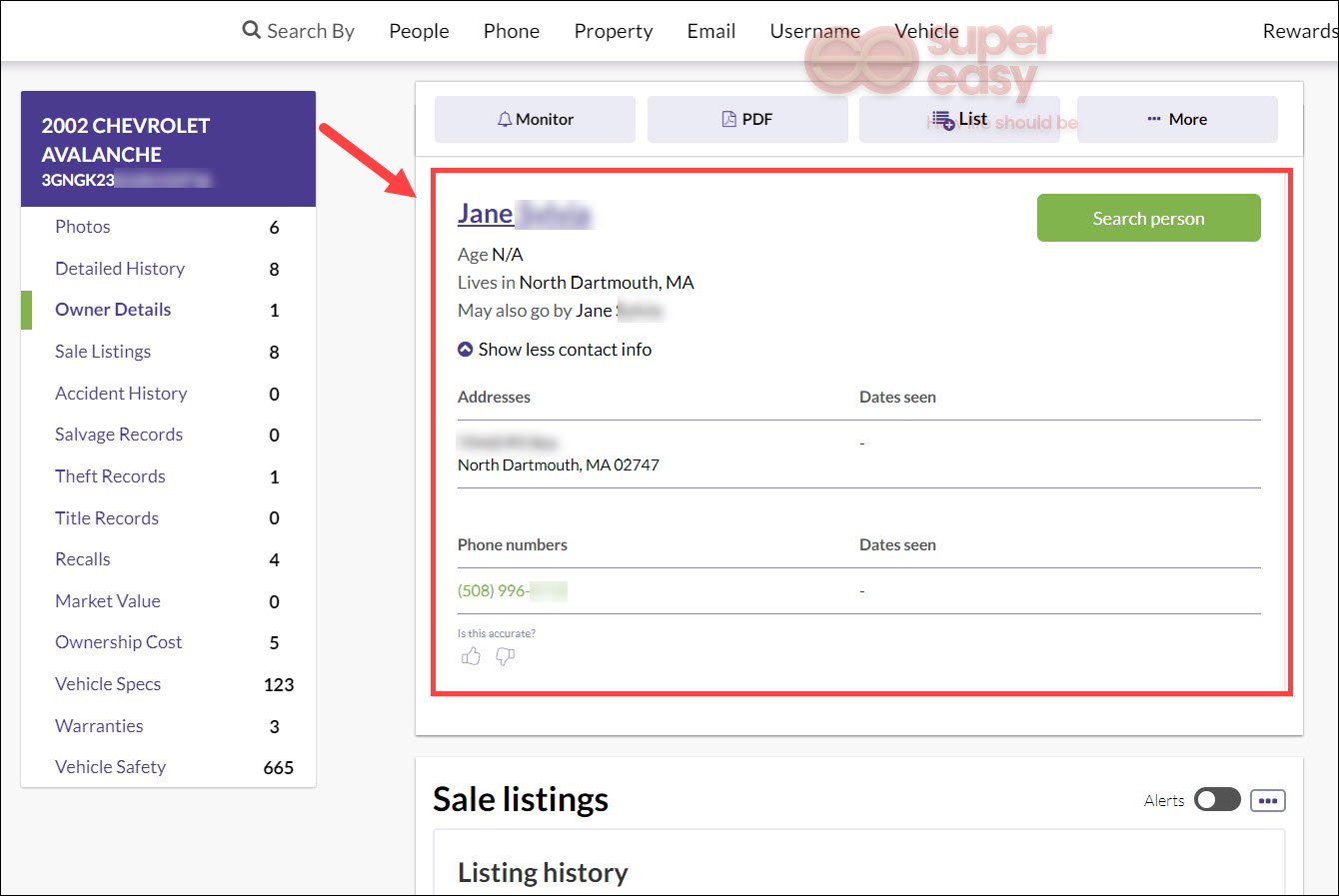1339x896 pixels.
Task: Open the Property search tab
Action: 614,31
